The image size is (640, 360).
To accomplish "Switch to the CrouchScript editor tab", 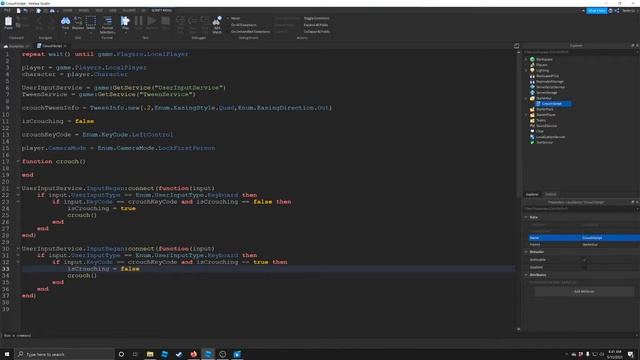I will click(51, 46).
